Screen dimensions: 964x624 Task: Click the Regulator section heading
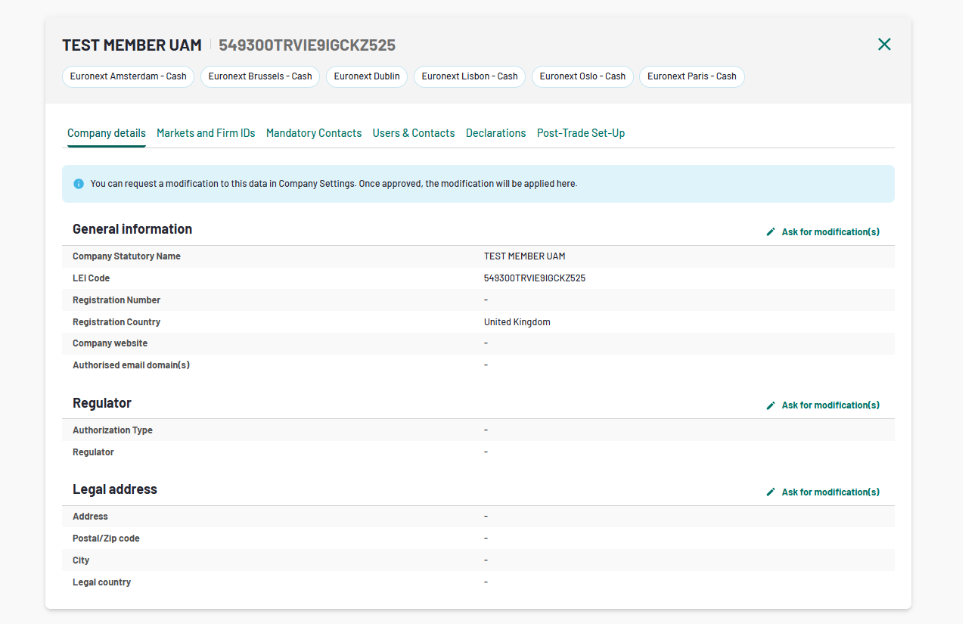[x=102, y=403]
